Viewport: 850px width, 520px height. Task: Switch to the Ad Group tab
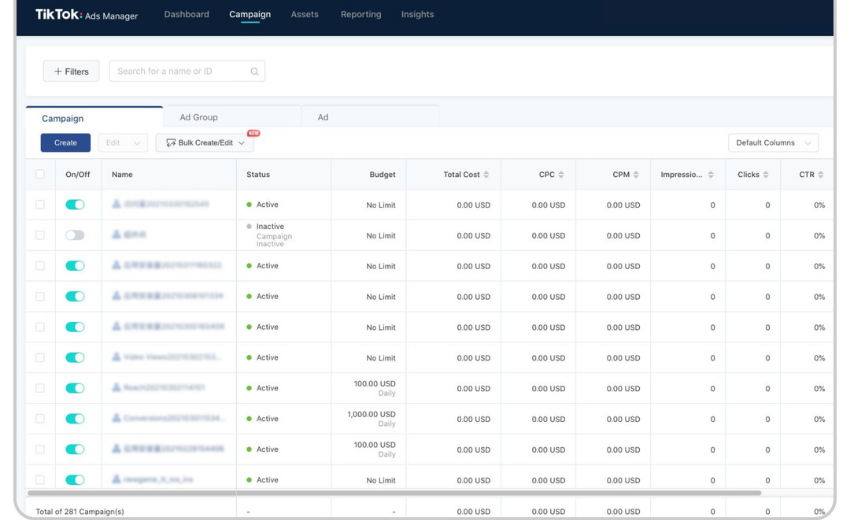tap(198, 118)
